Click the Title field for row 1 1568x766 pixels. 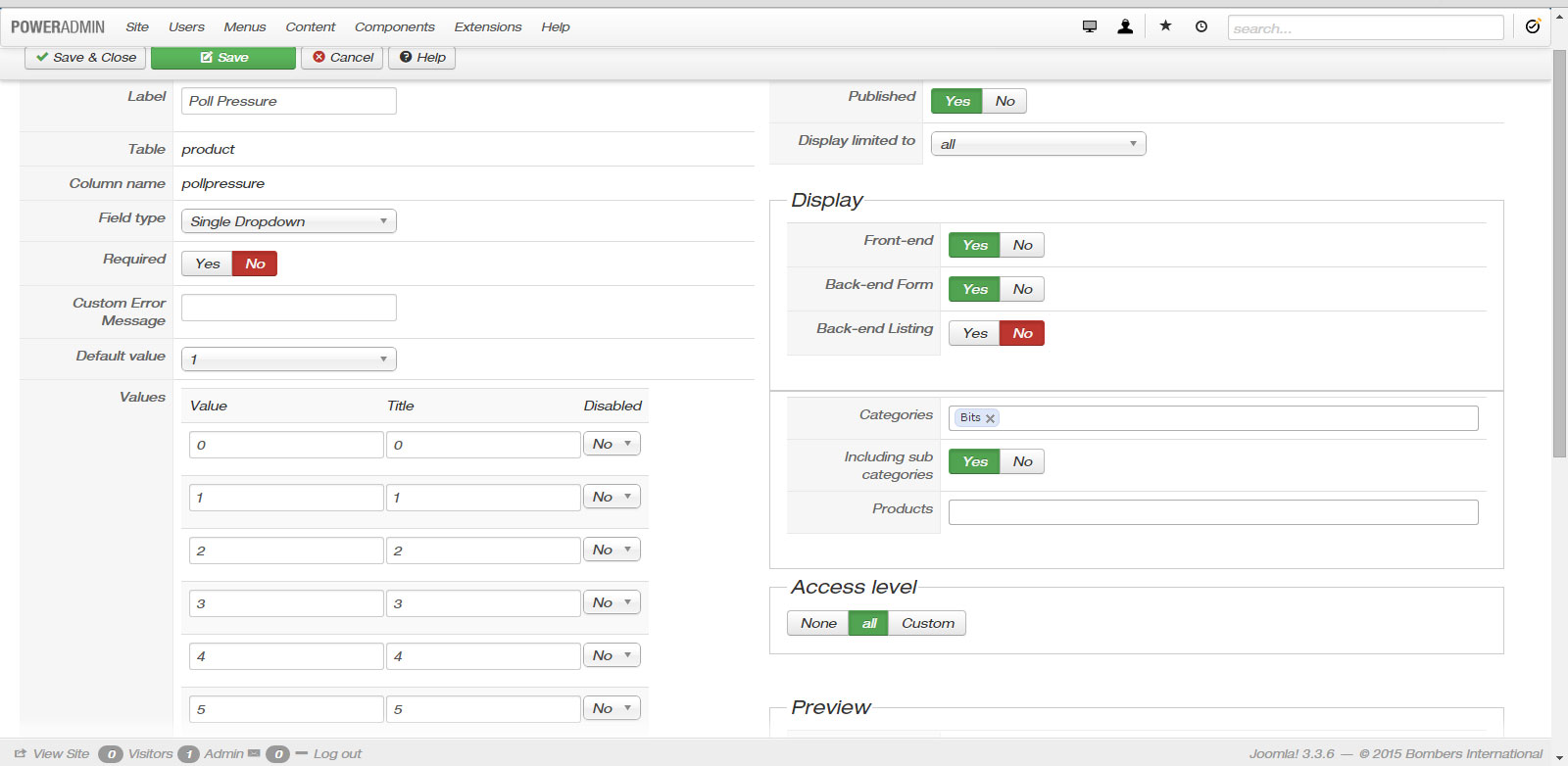coord(483,498)
